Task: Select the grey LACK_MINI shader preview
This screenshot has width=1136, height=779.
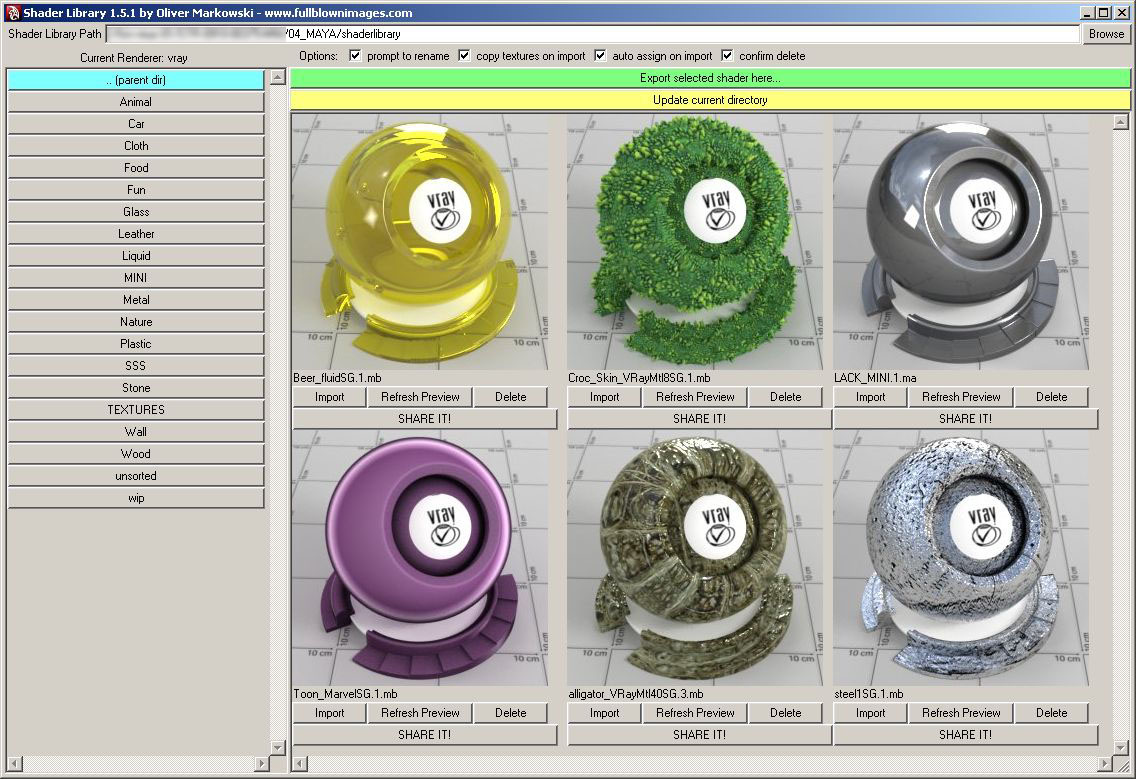Action: [x=961, y=242]
